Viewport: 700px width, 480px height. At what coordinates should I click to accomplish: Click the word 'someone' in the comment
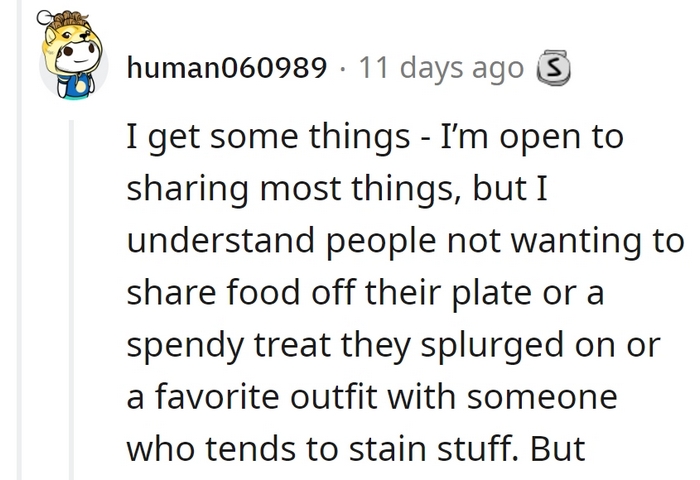[x=542, y=397]
